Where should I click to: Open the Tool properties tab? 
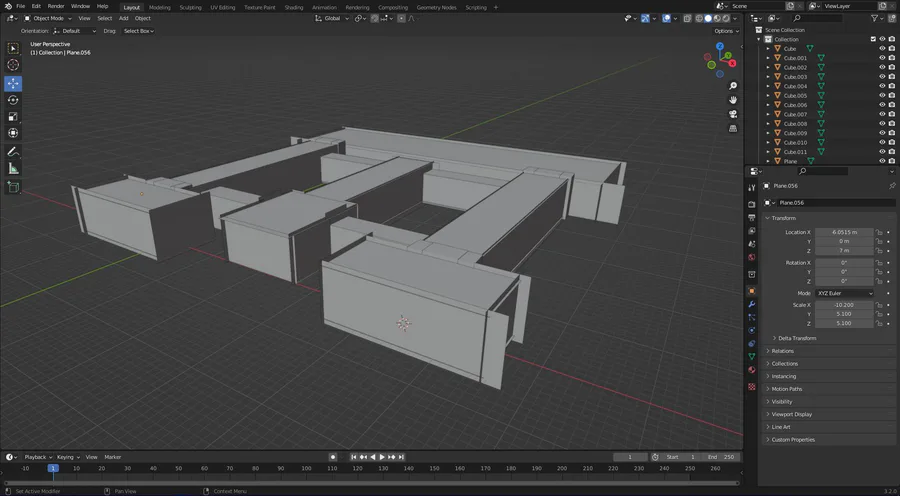point(751,187)
